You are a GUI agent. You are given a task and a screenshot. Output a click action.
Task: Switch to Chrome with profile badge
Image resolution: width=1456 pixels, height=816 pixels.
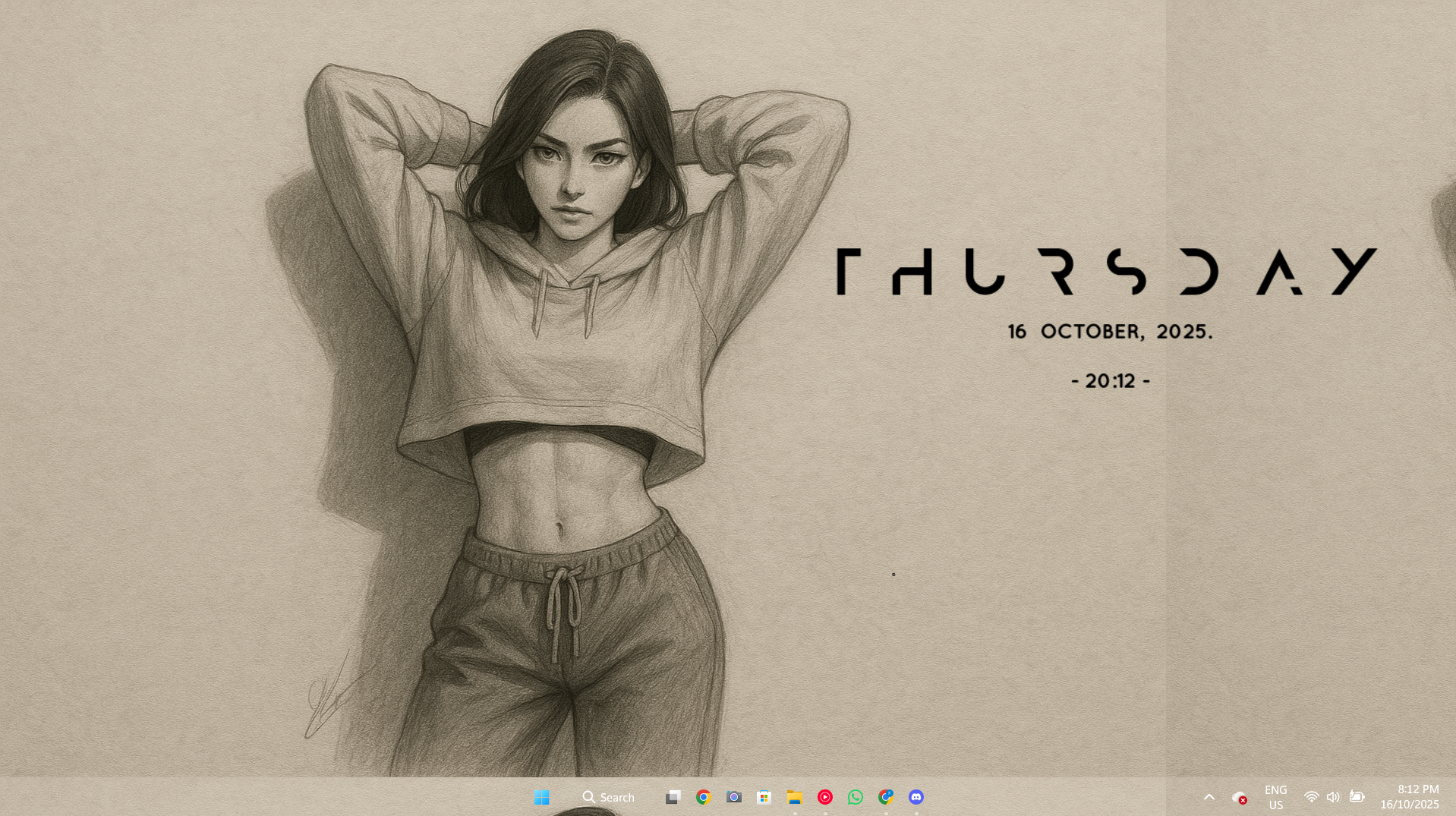(885, 797)
